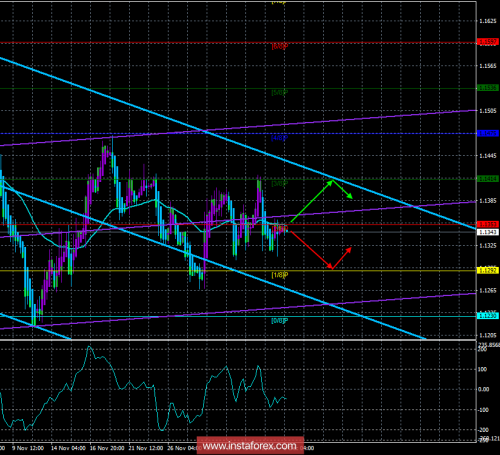Select the green 1.1536 level price tag
Image resolution: width=500 pixels, height=455 pixels.
coord(488,88)
